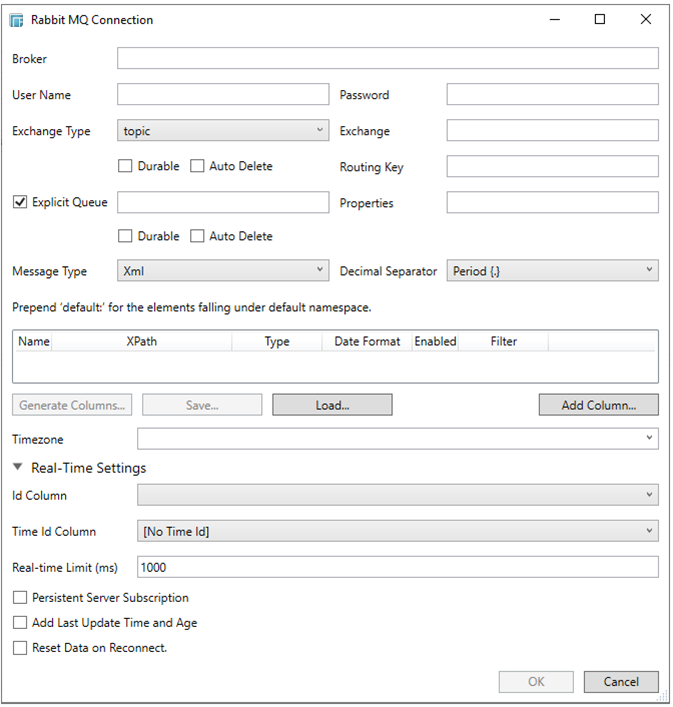Click the Date Format column header

(367, 341)
